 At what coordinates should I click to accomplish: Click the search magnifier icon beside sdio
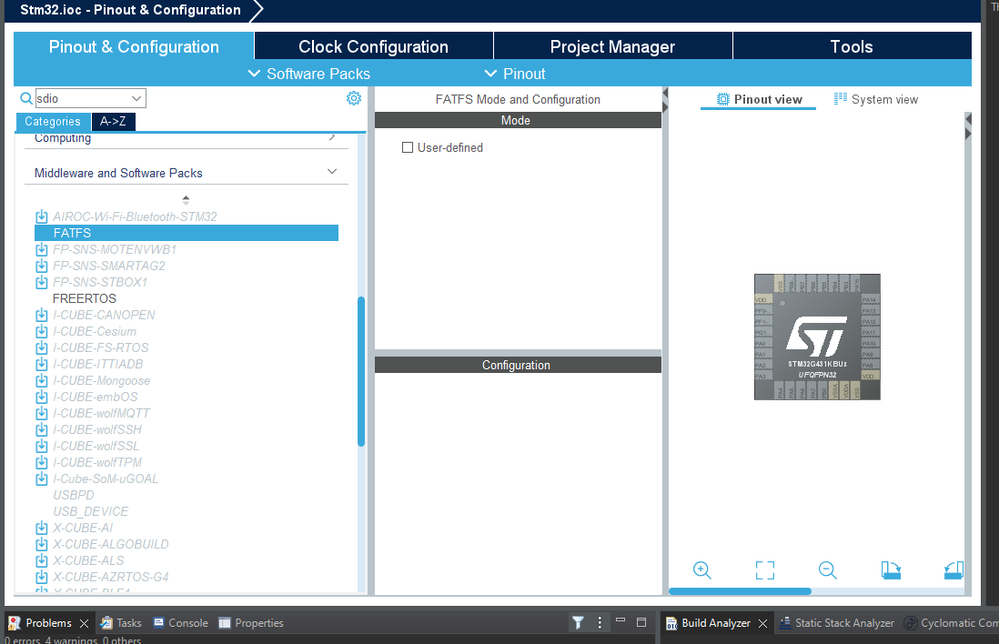pyautogui.click(x=25, y=99)
